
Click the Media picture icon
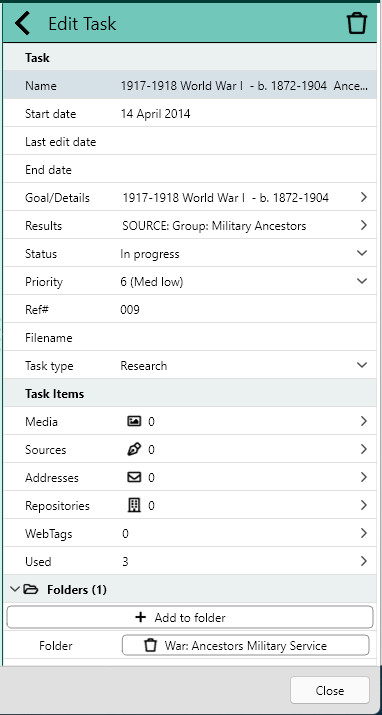(x=134, y=421)
